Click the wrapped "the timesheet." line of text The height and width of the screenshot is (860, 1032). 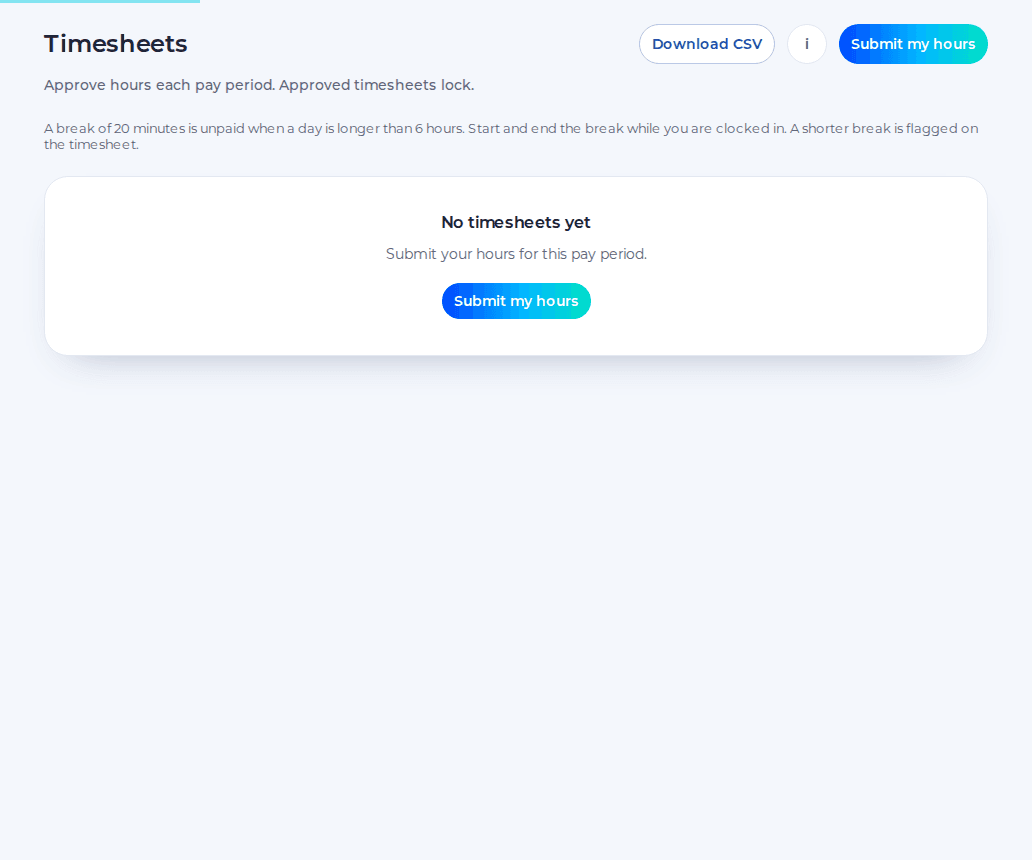pyautogui.click(x=91, y=145)
